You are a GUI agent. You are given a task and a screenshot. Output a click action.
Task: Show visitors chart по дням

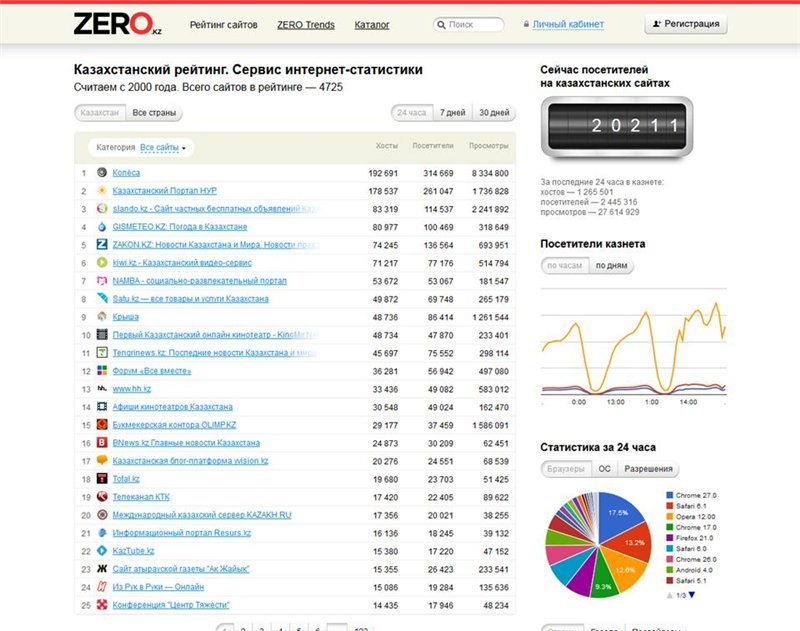(611, 266)
